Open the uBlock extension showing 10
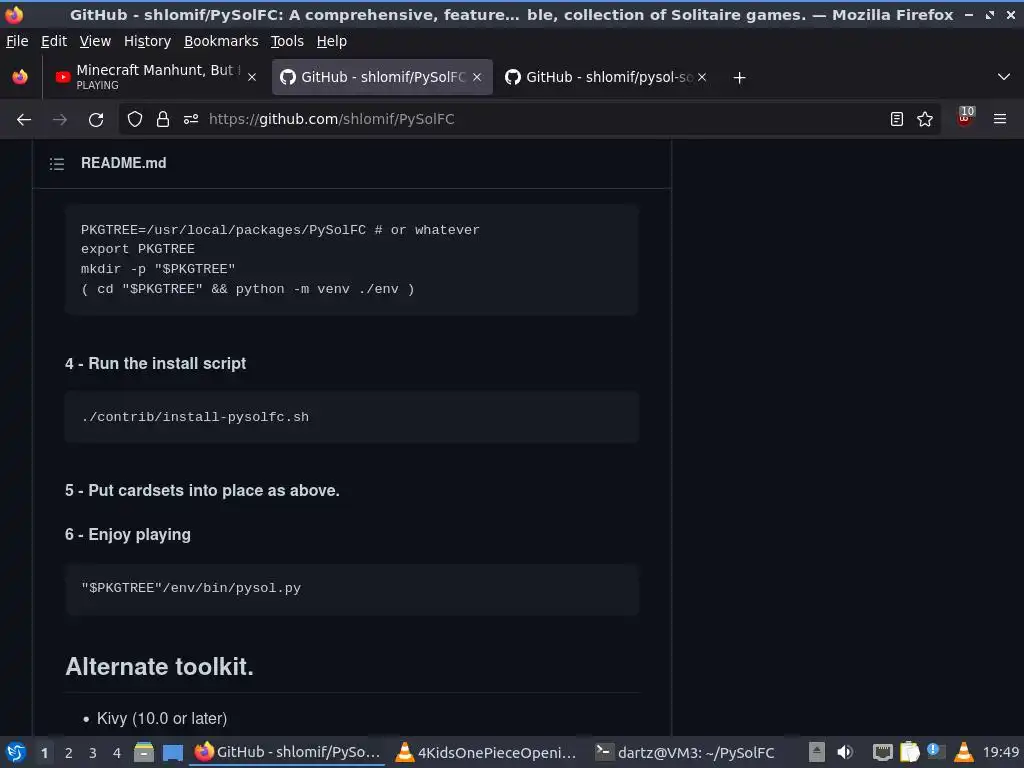Viewport: 1024px width, 768px height. (x=965, y=118)
